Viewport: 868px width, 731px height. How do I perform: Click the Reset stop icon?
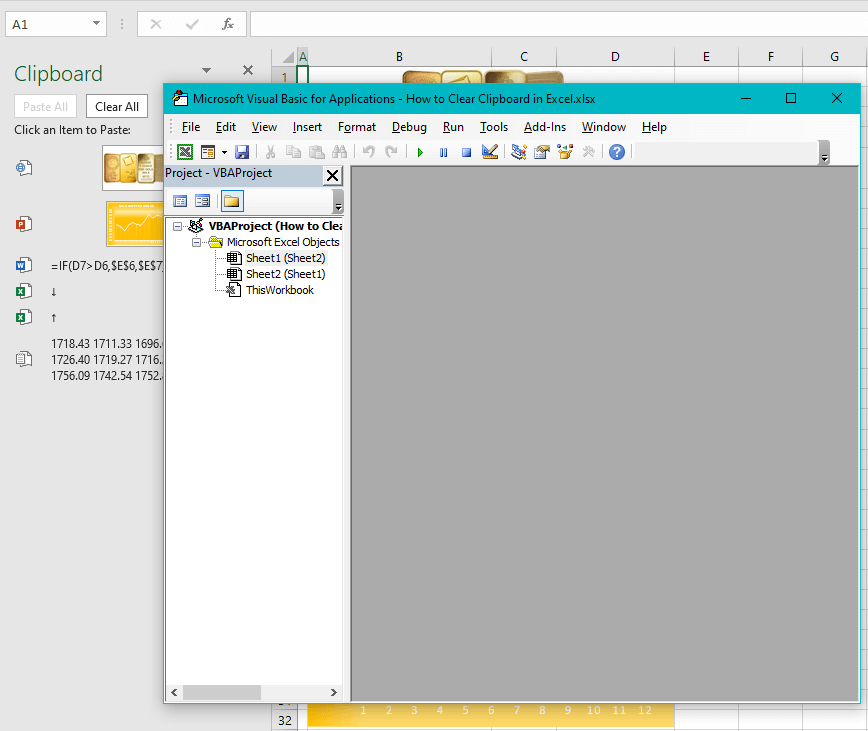pyautogui.click(x=466, y=152)
